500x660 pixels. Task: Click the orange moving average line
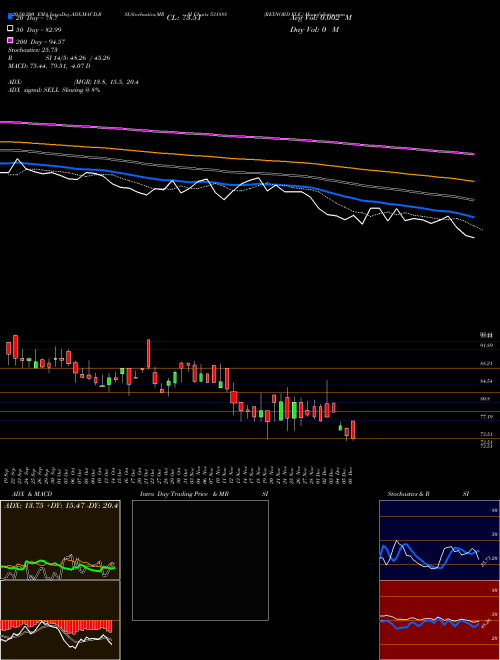[x=237, y=159]
